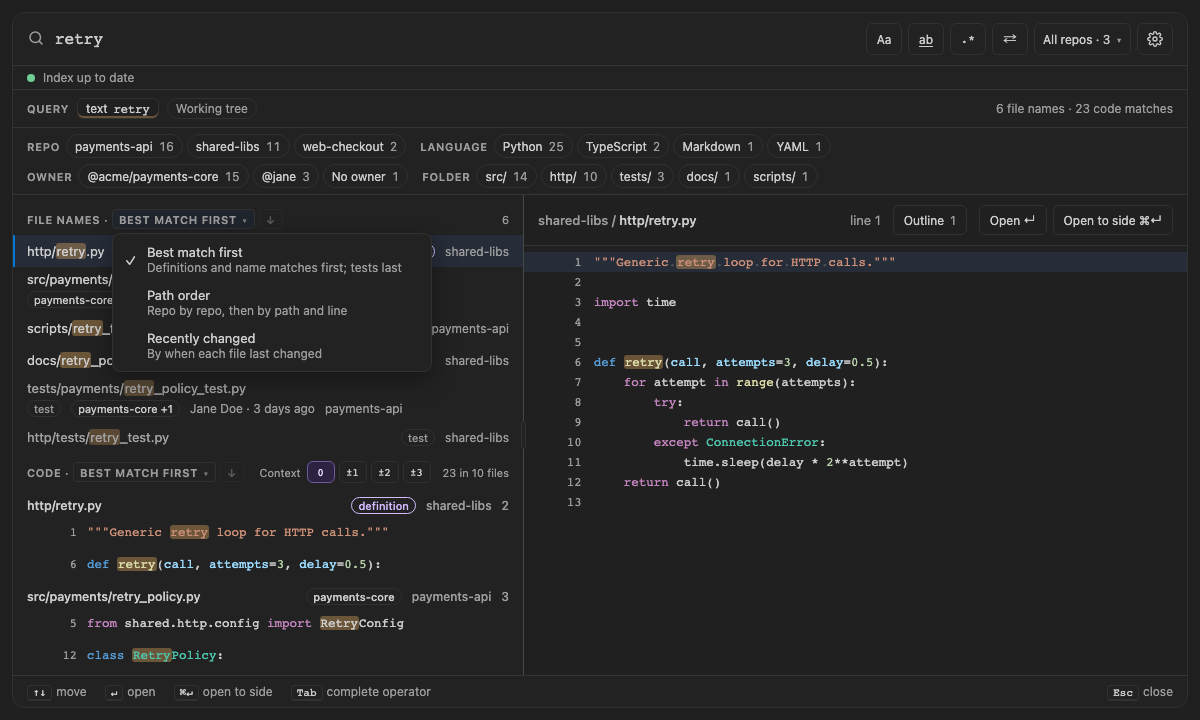Viewport: 1200px width, 720px height.
Task: Click the panel splitter handle between panes
Action: [x=523, y=435]
